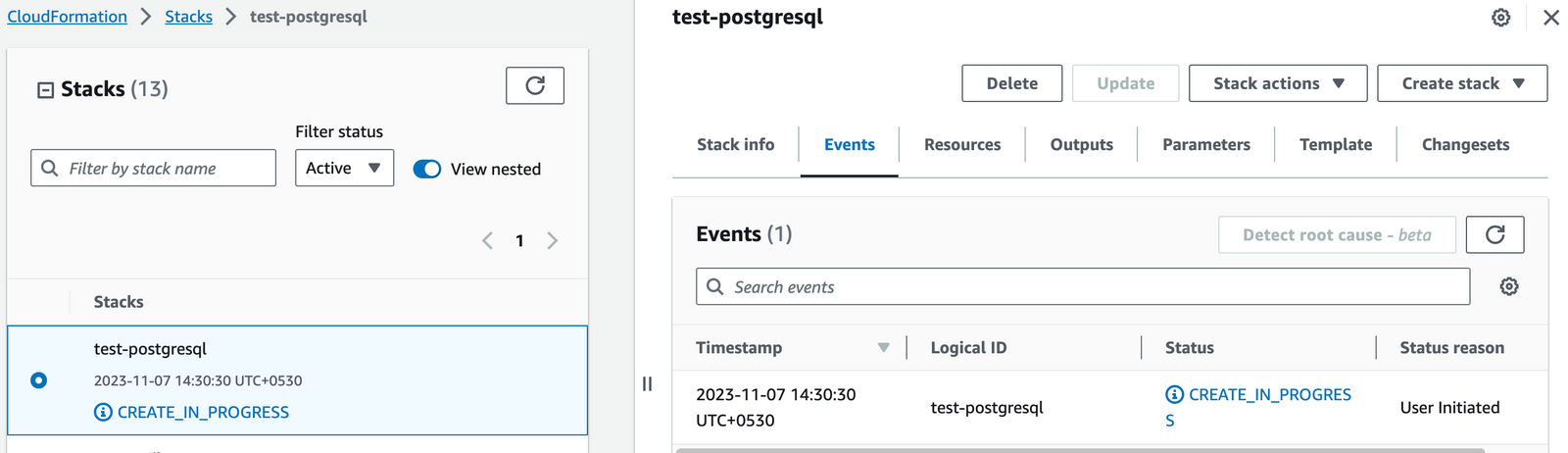Click the Search events field
This screenshot has height=453, width=1568.
(x=1083, y=286)
